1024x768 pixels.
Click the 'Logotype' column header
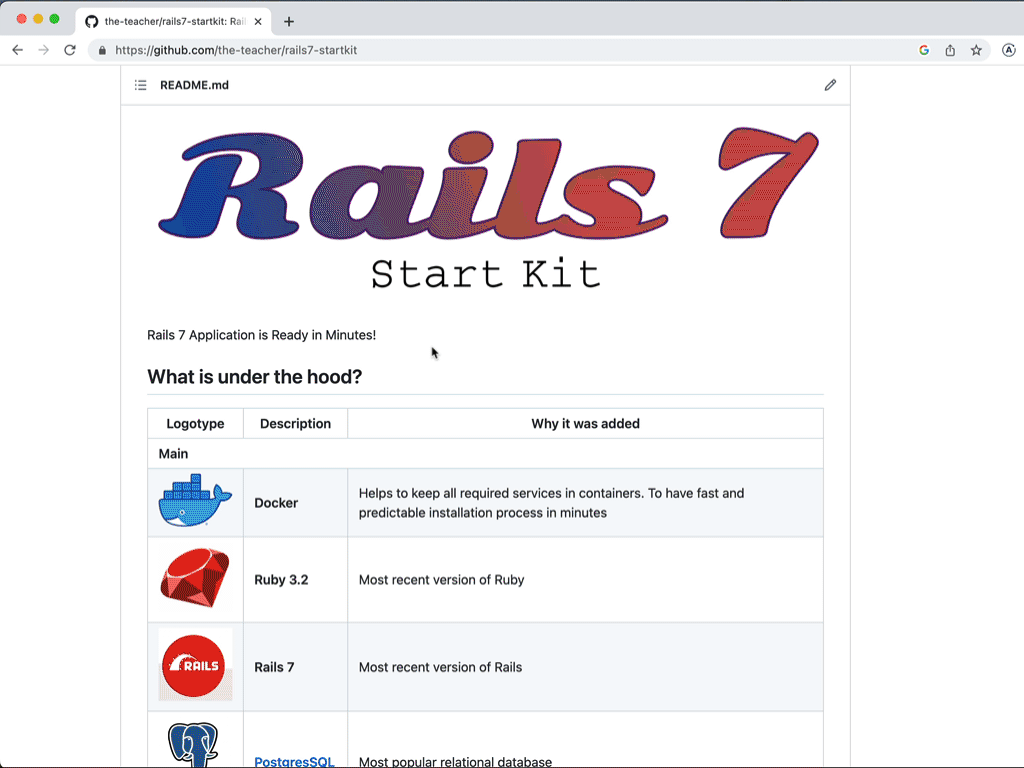click(195, 423)
